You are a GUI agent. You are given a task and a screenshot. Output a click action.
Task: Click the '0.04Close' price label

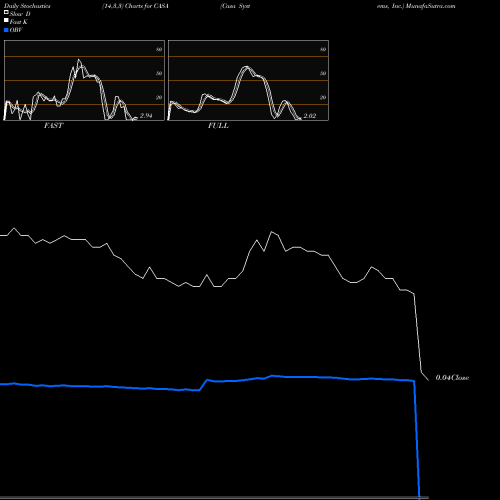(x=452, y=378)
